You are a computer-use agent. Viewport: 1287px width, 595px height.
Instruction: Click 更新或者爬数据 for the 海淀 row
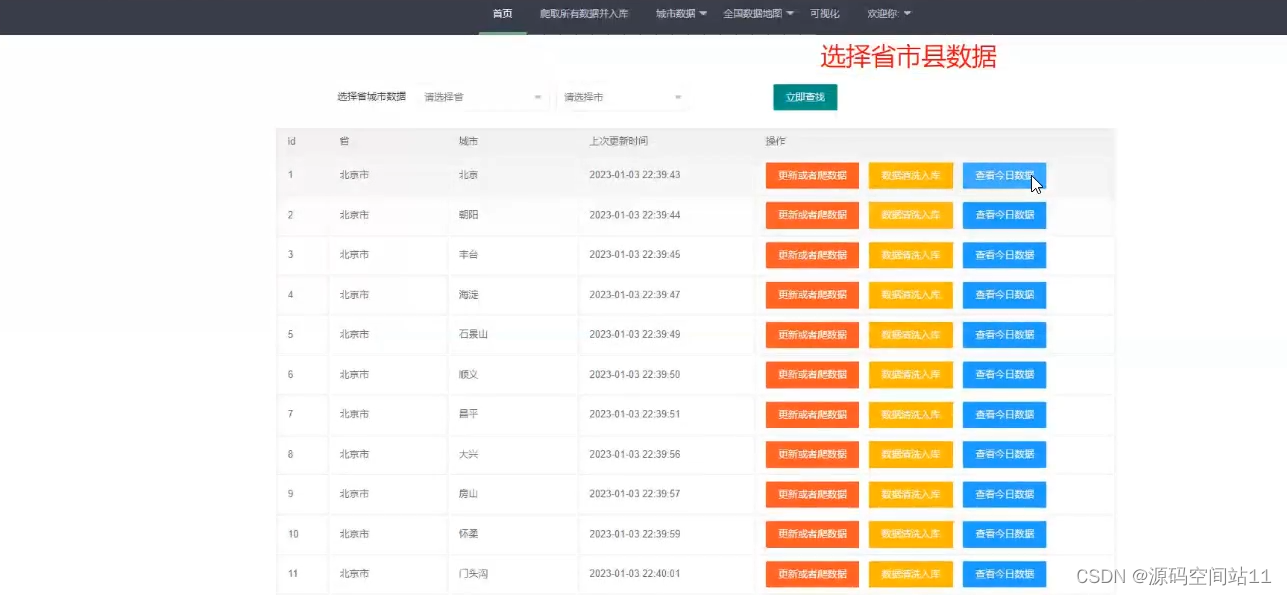[x=812, y=295]
